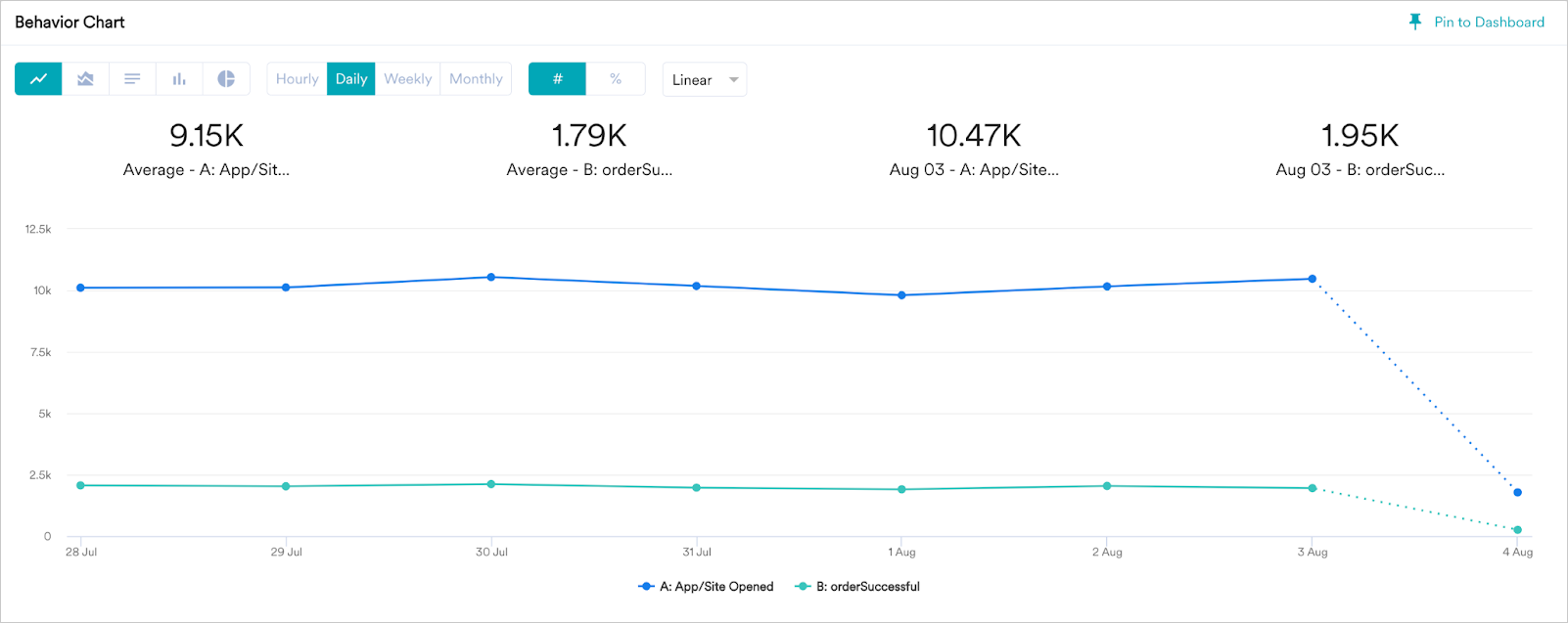This screenshot has width=1568, height=623.
Task: Select the Daily granularity tab
Action: 351,79
